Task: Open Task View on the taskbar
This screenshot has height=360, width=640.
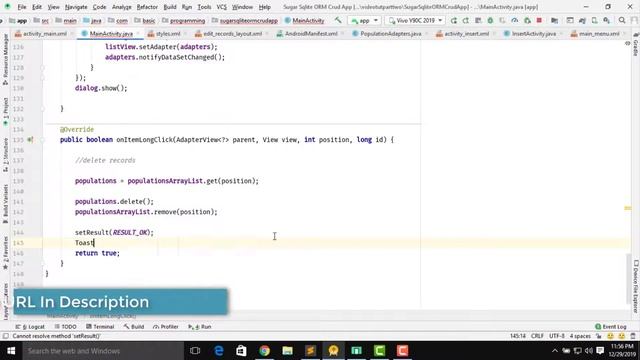Action: click(x=195, y=351)
